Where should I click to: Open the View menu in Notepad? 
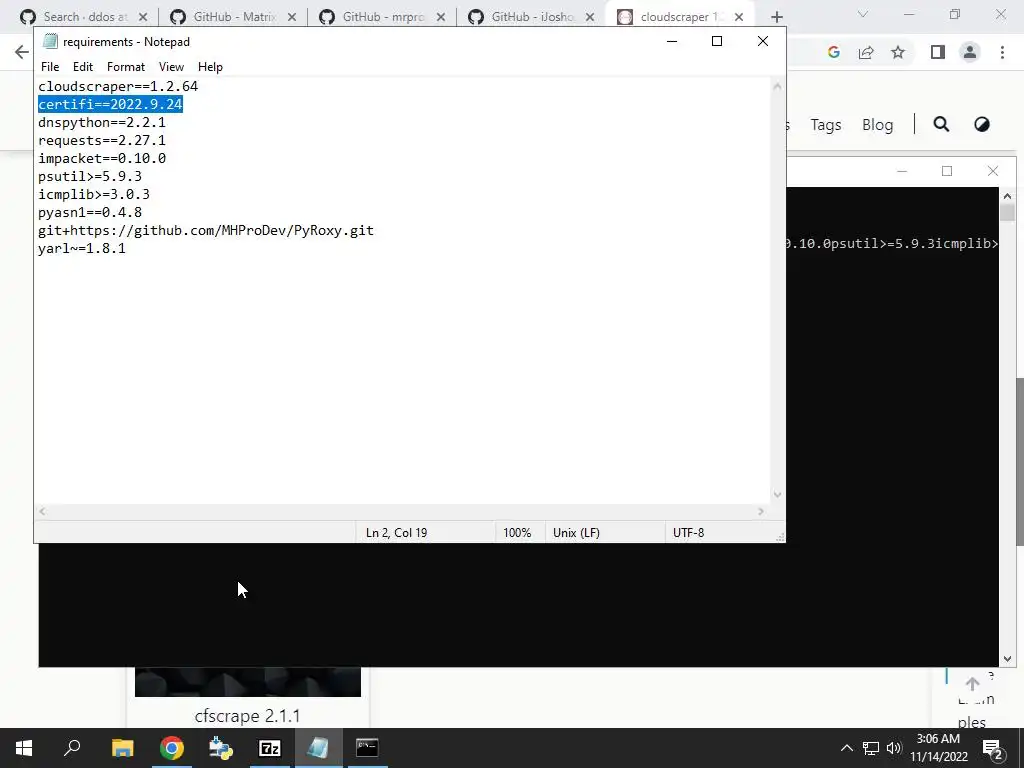coord(171,67)
